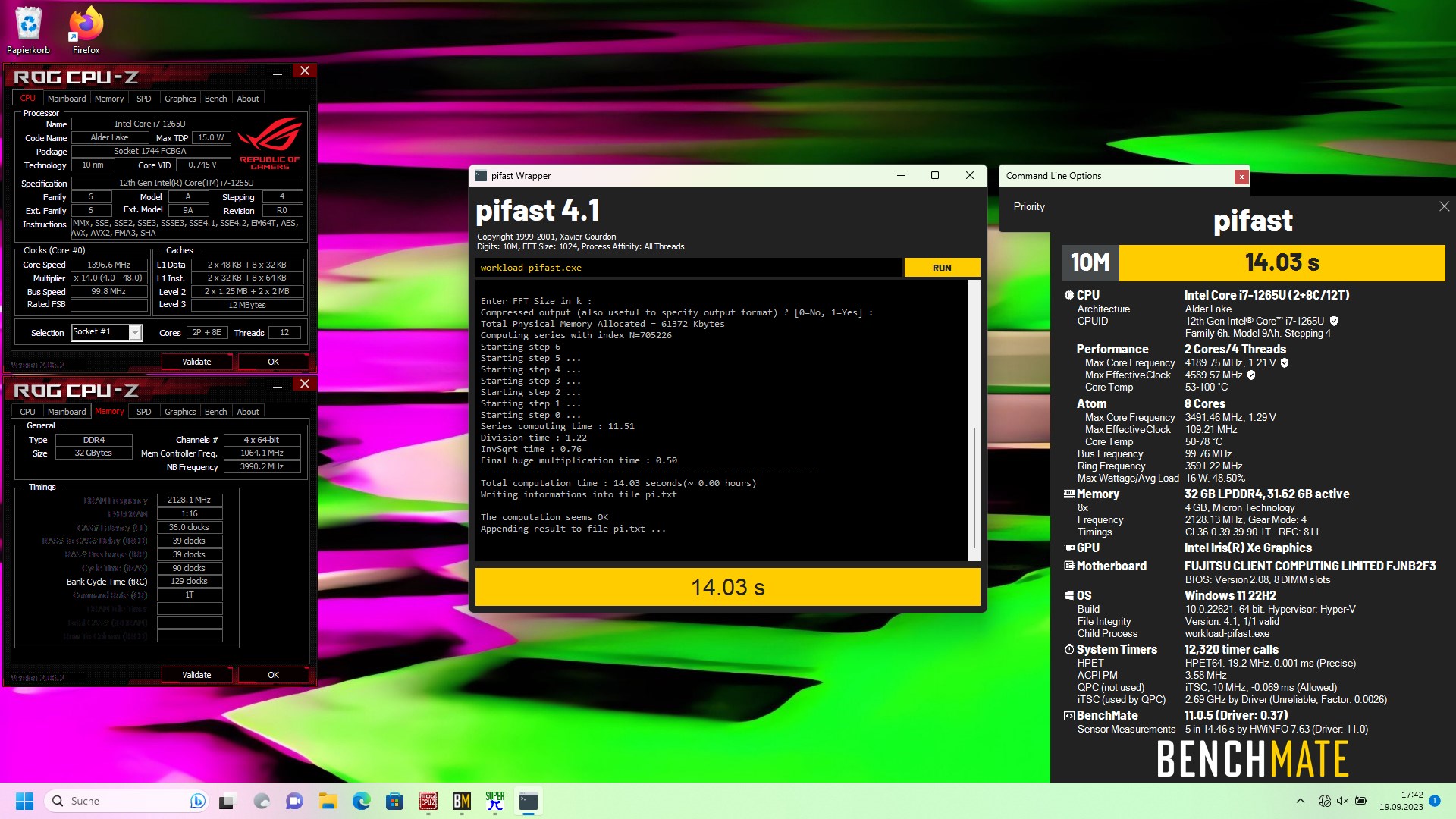The width and height of the screenshot is (1456, 819).
Task: Open About tab in upper CPU-Z window
Action: click(x=248, y=99)
